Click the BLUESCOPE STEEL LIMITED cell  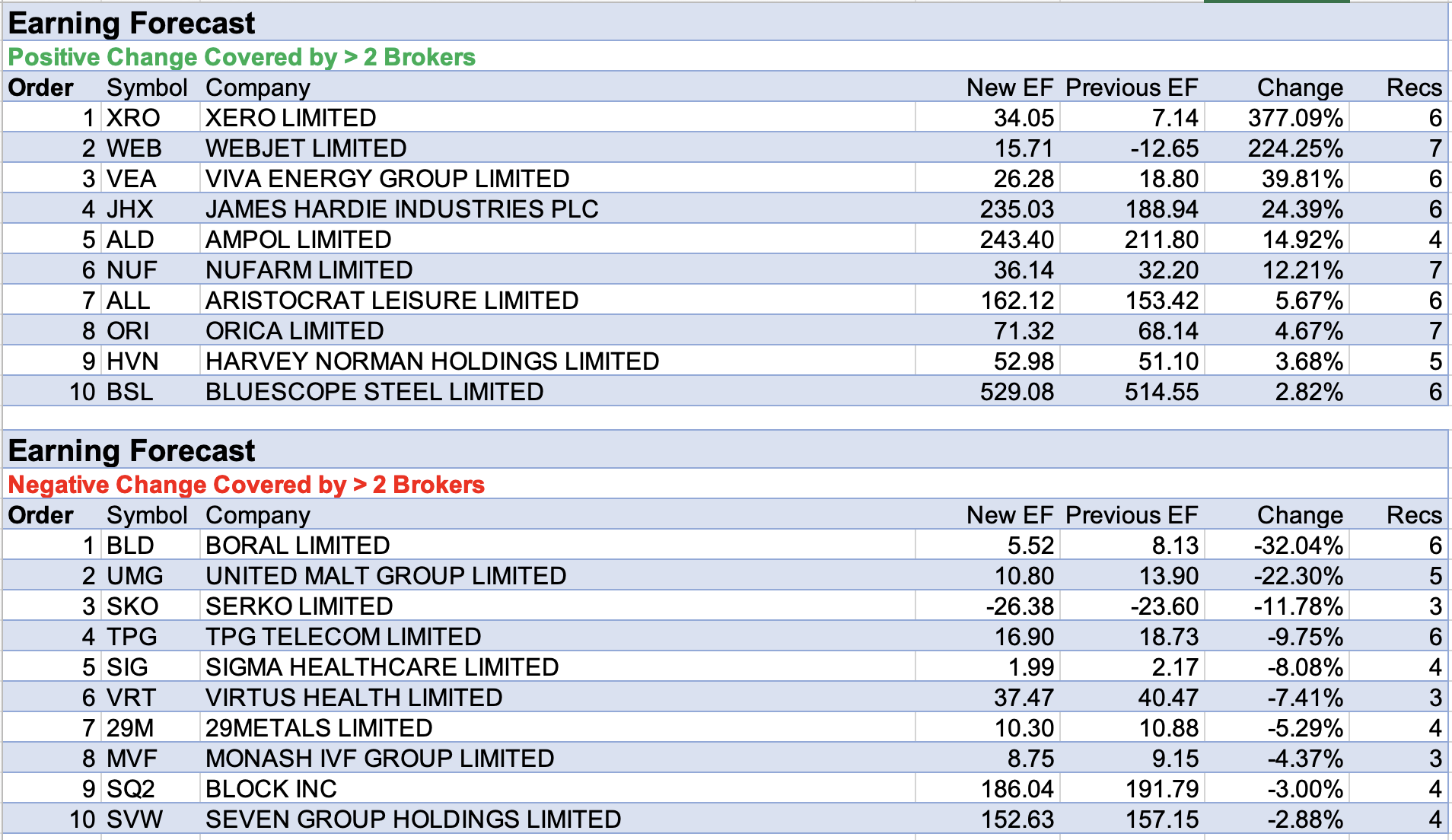coord(374,392)
